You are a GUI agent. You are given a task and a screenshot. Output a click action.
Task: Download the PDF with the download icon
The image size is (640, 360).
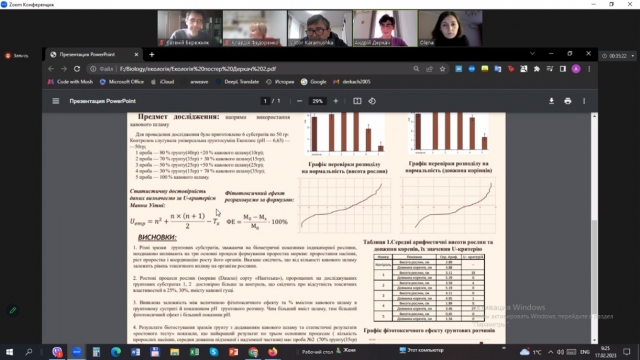551,101
